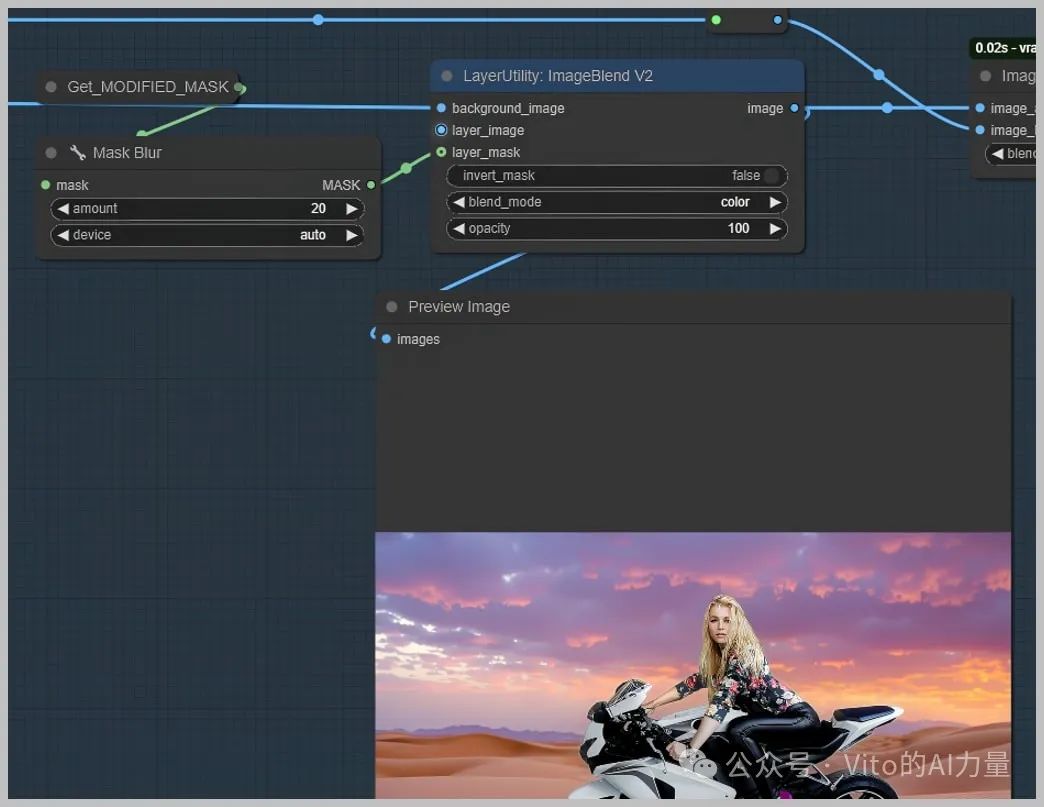Select next device option with right arrow
1044x807 pixels.
pyautogui.click(x=352, y=235)
